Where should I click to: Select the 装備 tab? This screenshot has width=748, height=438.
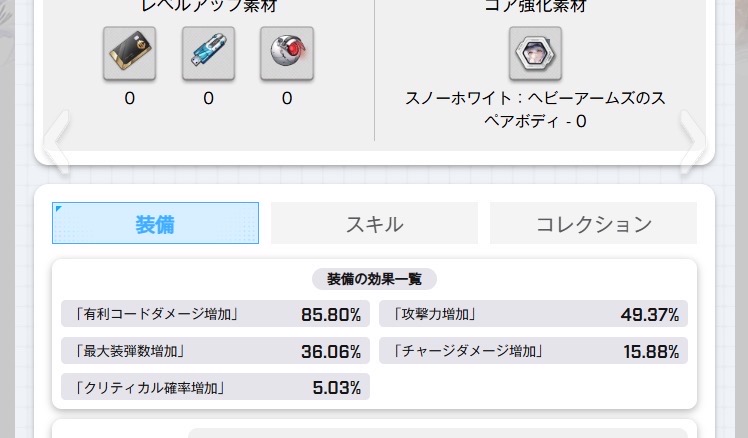coord(155,224)
